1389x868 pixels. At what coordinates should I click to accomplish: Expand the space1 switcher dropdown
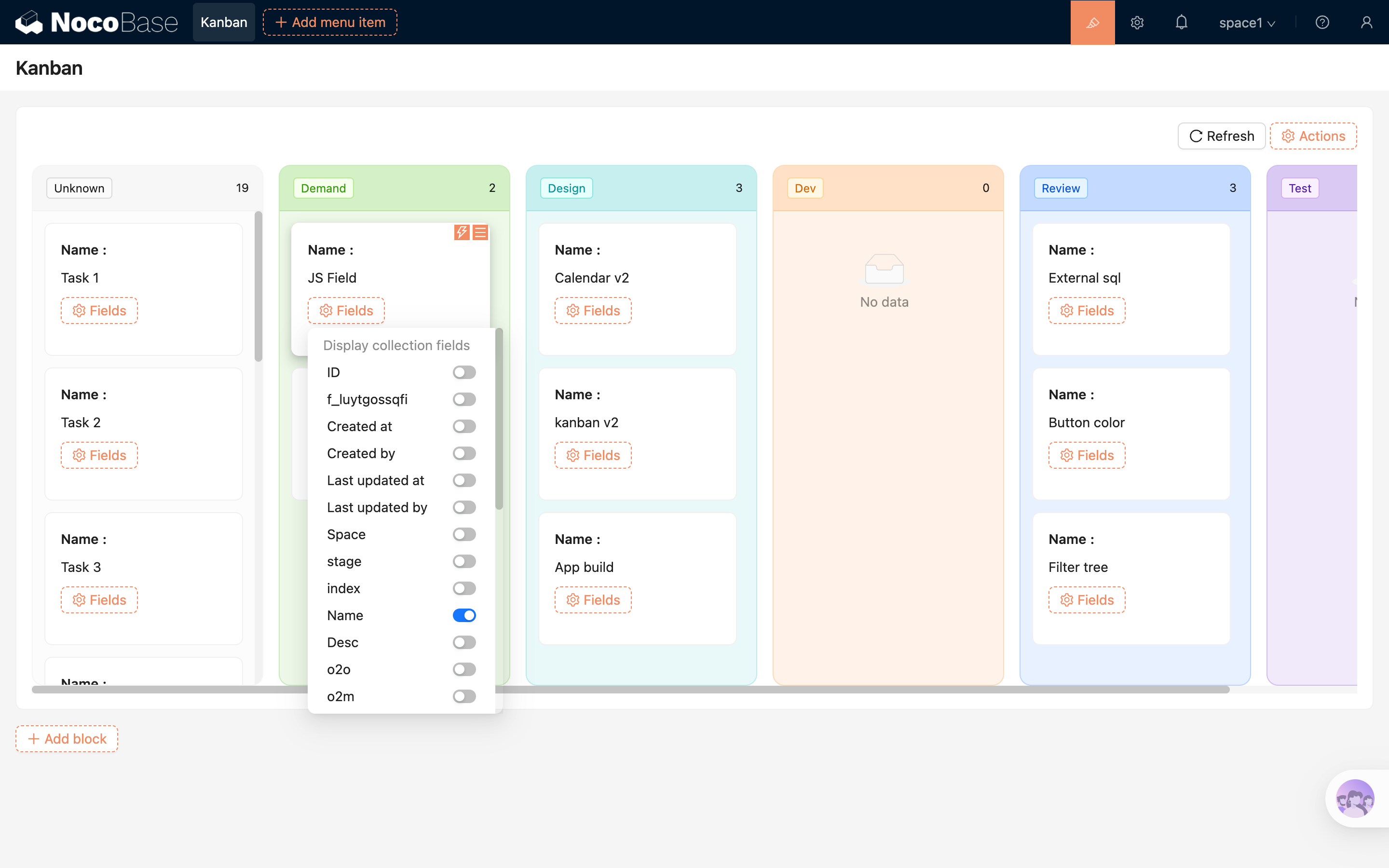coord(1247,22)
